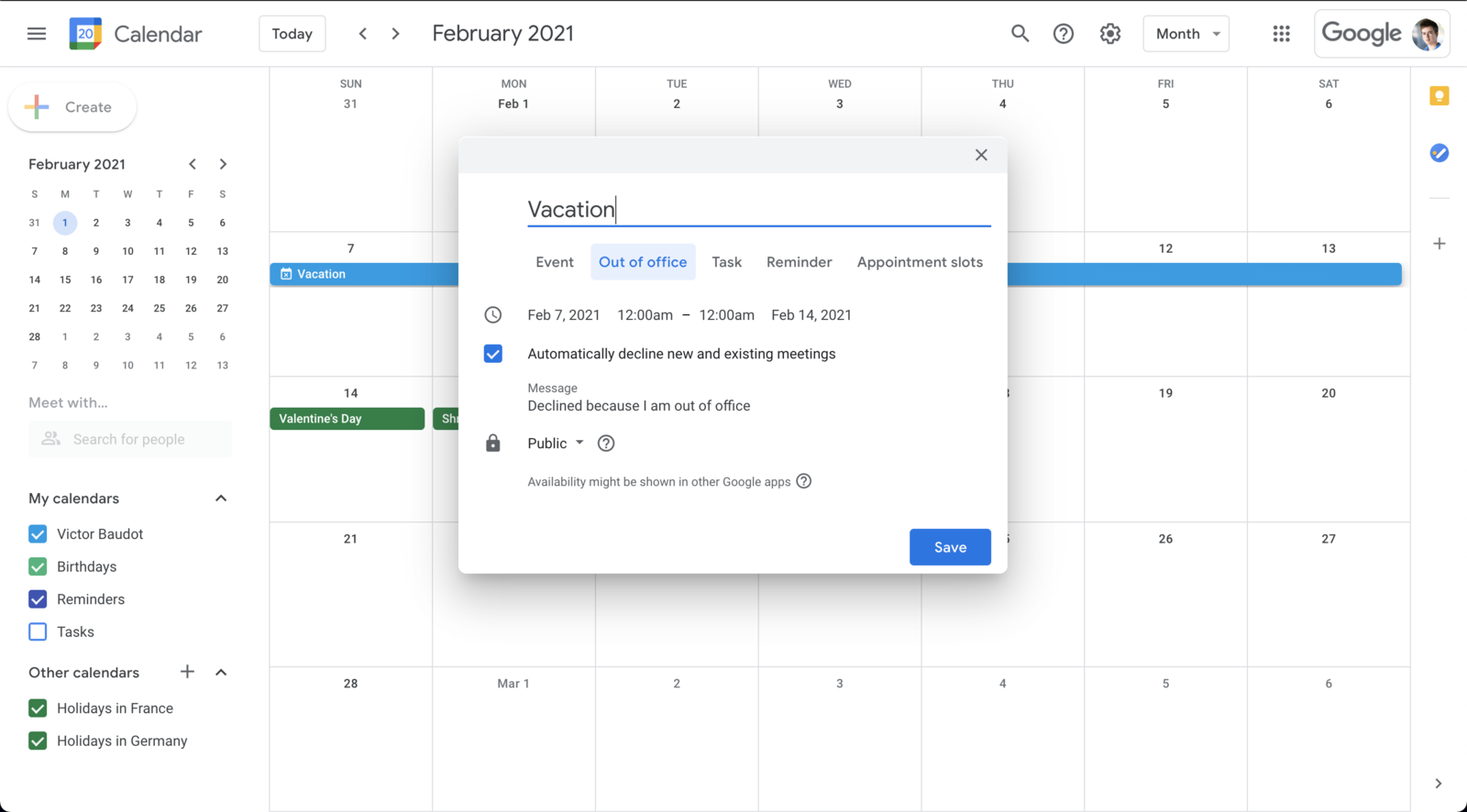1467x812 pixels.
Task: Toggle Holidays in Germany checkbox
Action: [x=38, y=741]
